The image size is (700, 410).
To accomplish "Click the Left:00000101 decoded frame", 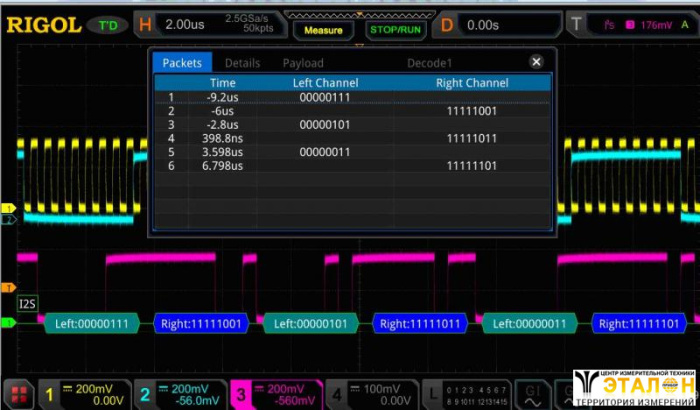I will pos(310,323).
